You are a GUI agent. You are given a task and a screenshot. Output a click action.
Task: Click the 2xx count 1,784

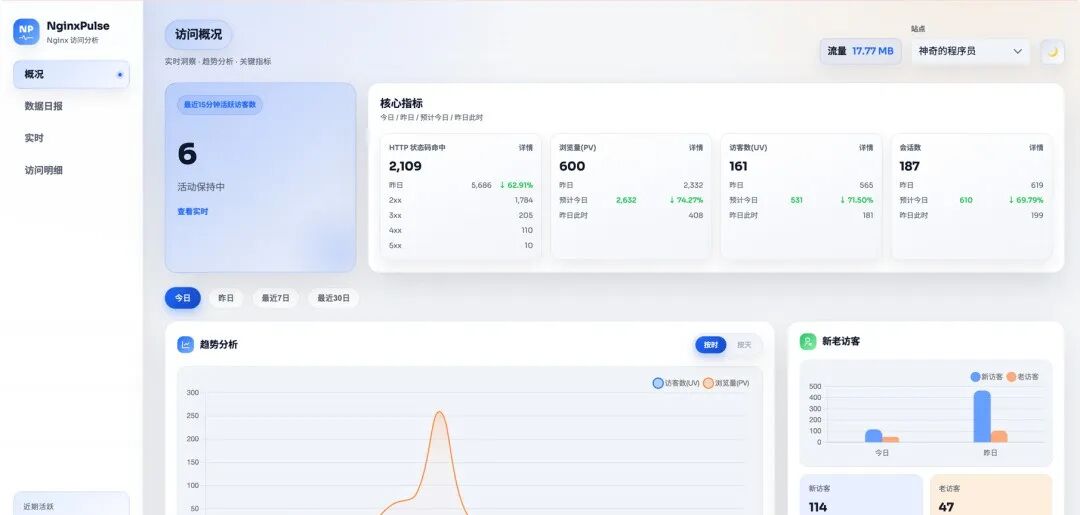tap(523, 200)
